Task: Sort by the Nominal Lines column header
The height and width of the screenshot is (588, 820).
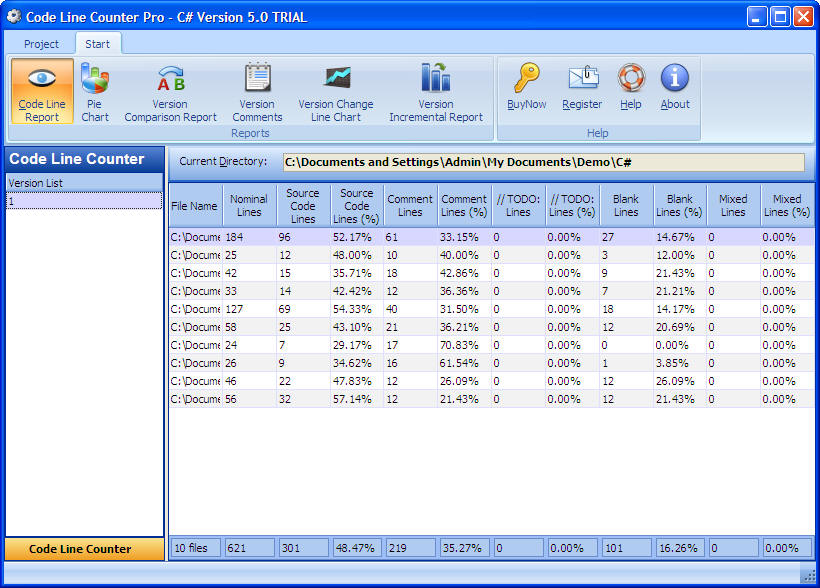Action: [x=248, y=206]
